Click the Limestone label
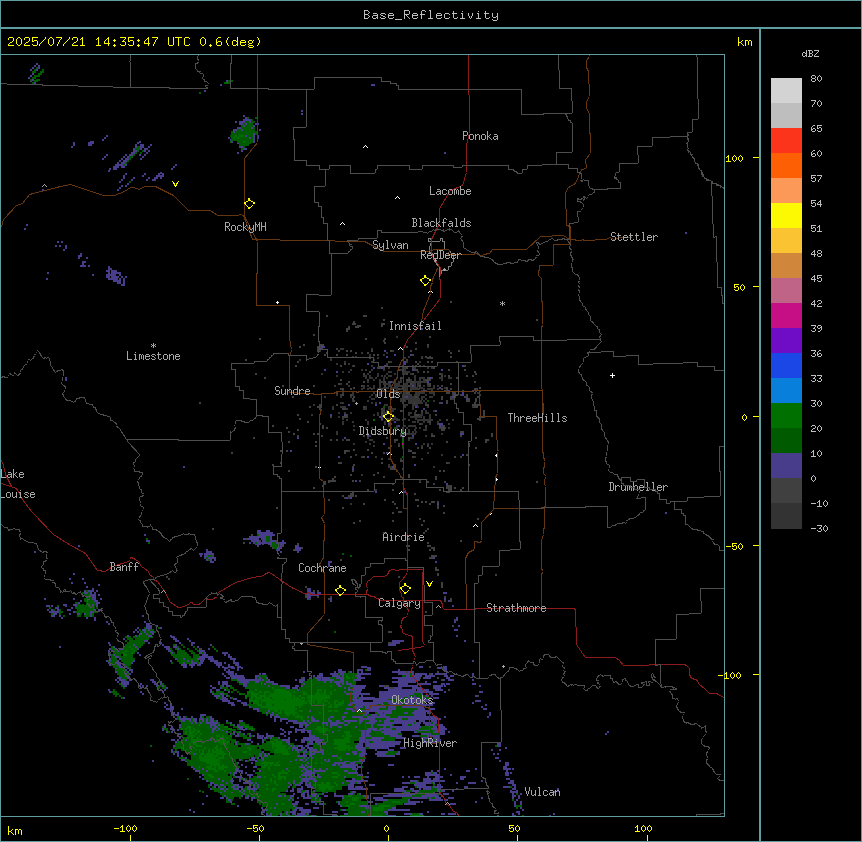This screenshot has width=862, height=842. [153, 356]
